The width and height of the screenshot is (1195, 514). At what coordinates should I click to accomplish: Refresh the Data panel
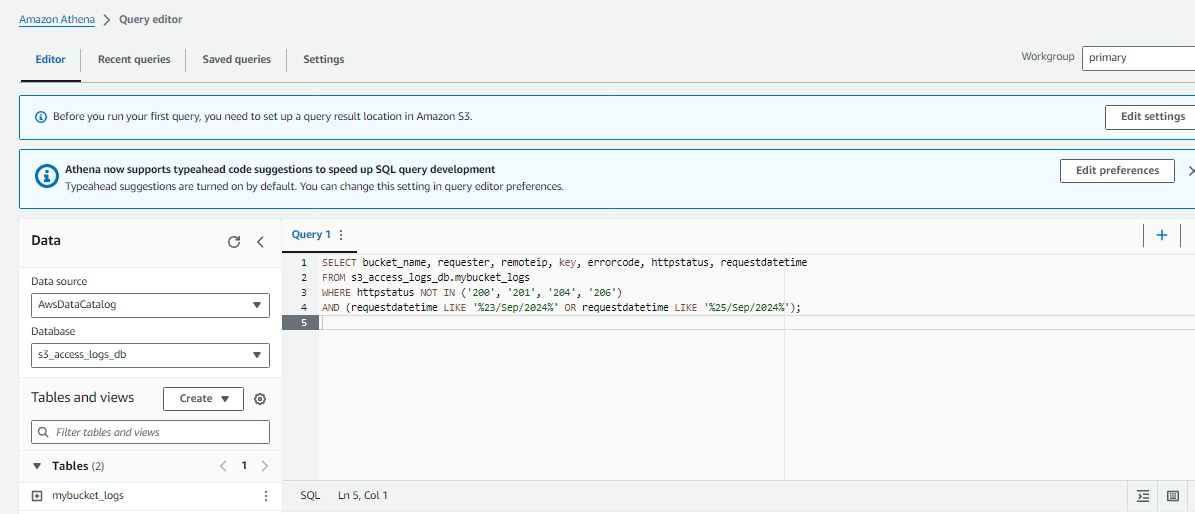click(x=234, y=242)
